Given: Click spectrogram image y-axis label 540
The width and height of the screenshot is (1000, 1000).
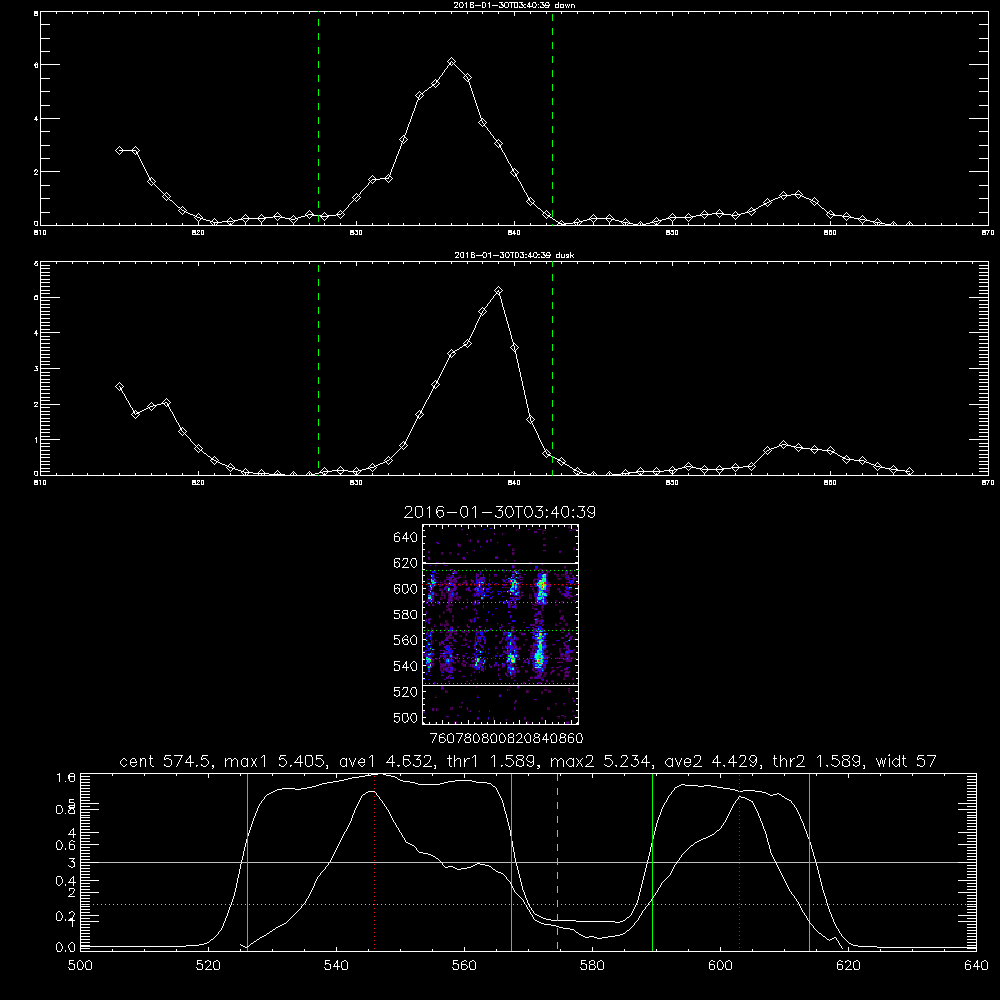Looking at the screenshot, I should (x=405, y=666).
